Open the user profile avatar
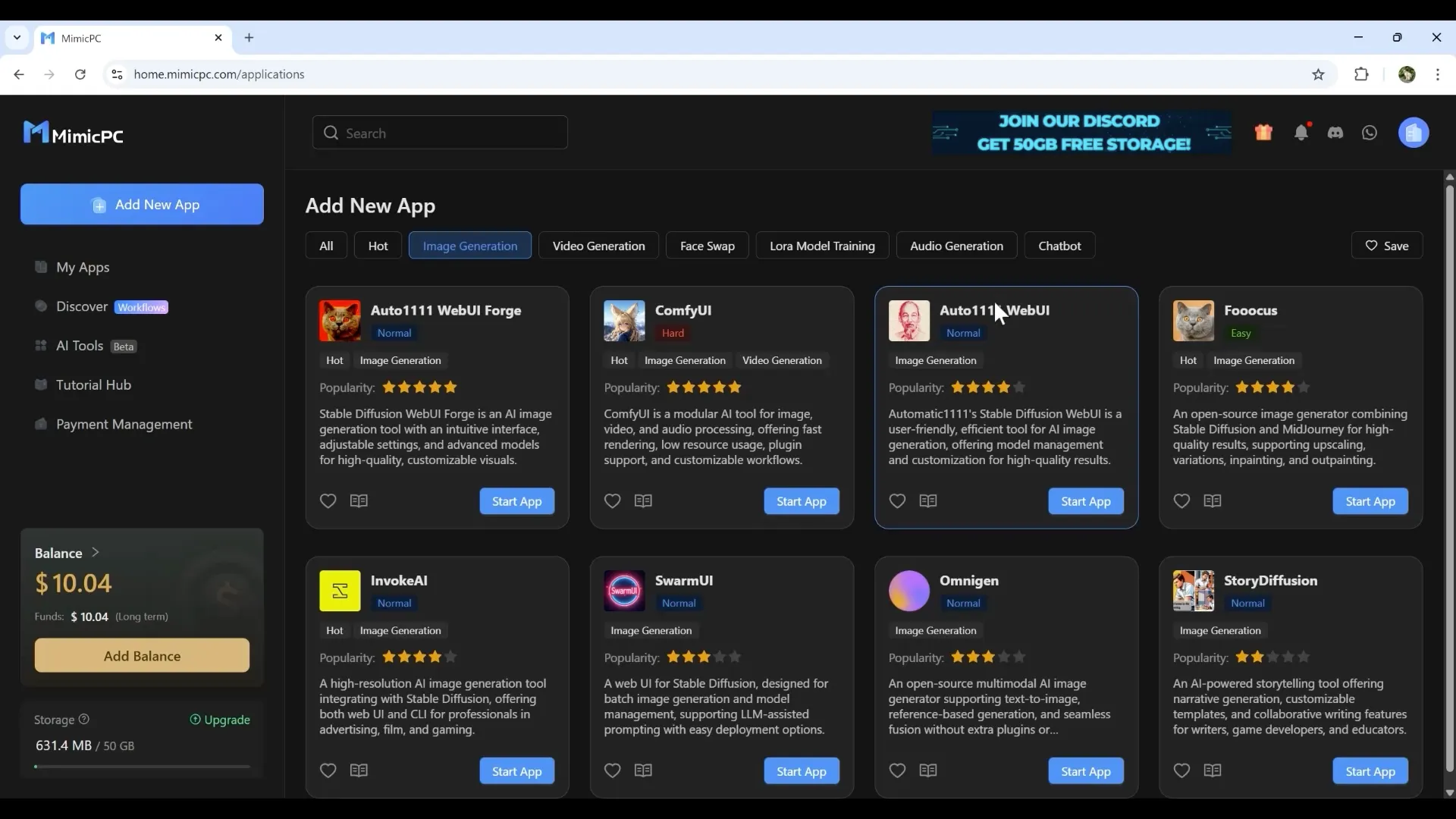This screenshot has width=1456, height=819. [1414, 133]
